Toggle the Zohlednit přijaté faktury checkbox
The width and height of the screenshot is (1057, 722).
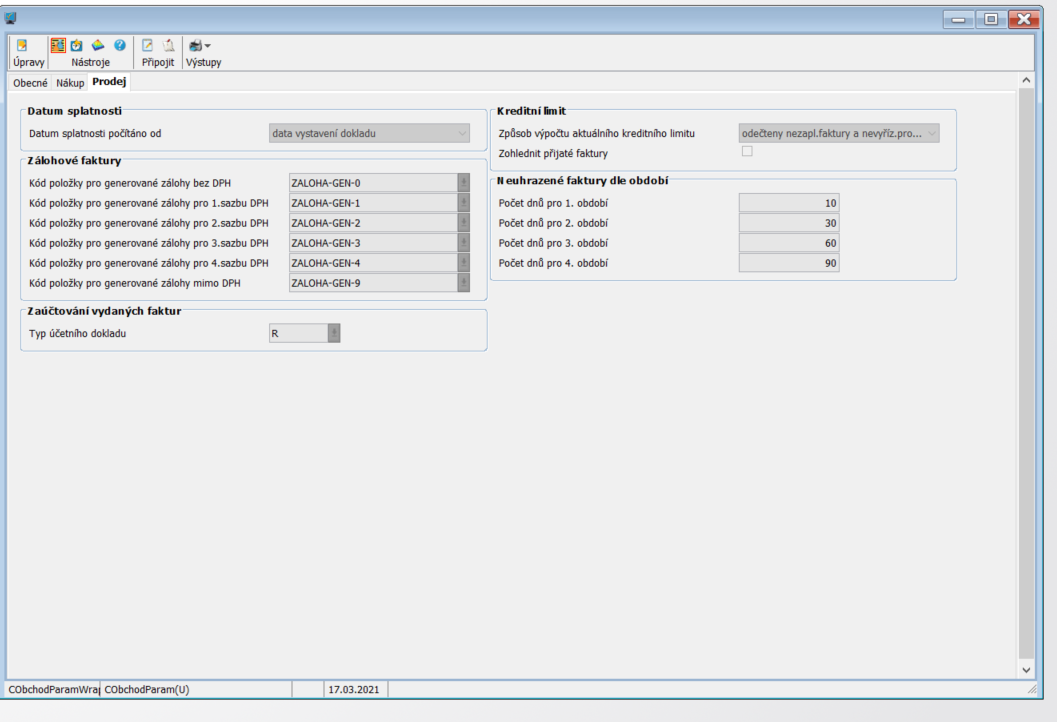point(745,152)
